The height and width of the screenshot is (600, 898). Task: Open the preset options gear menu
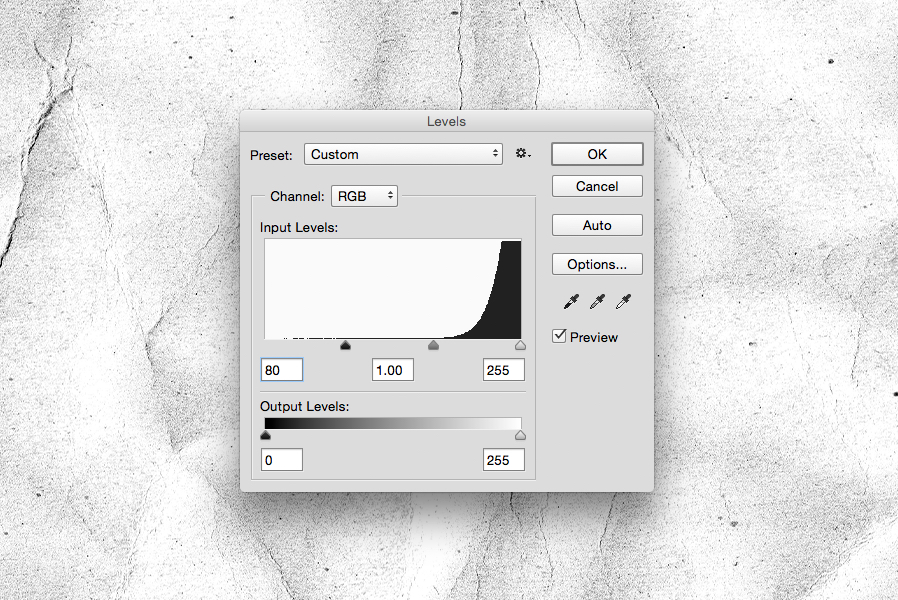522,153
